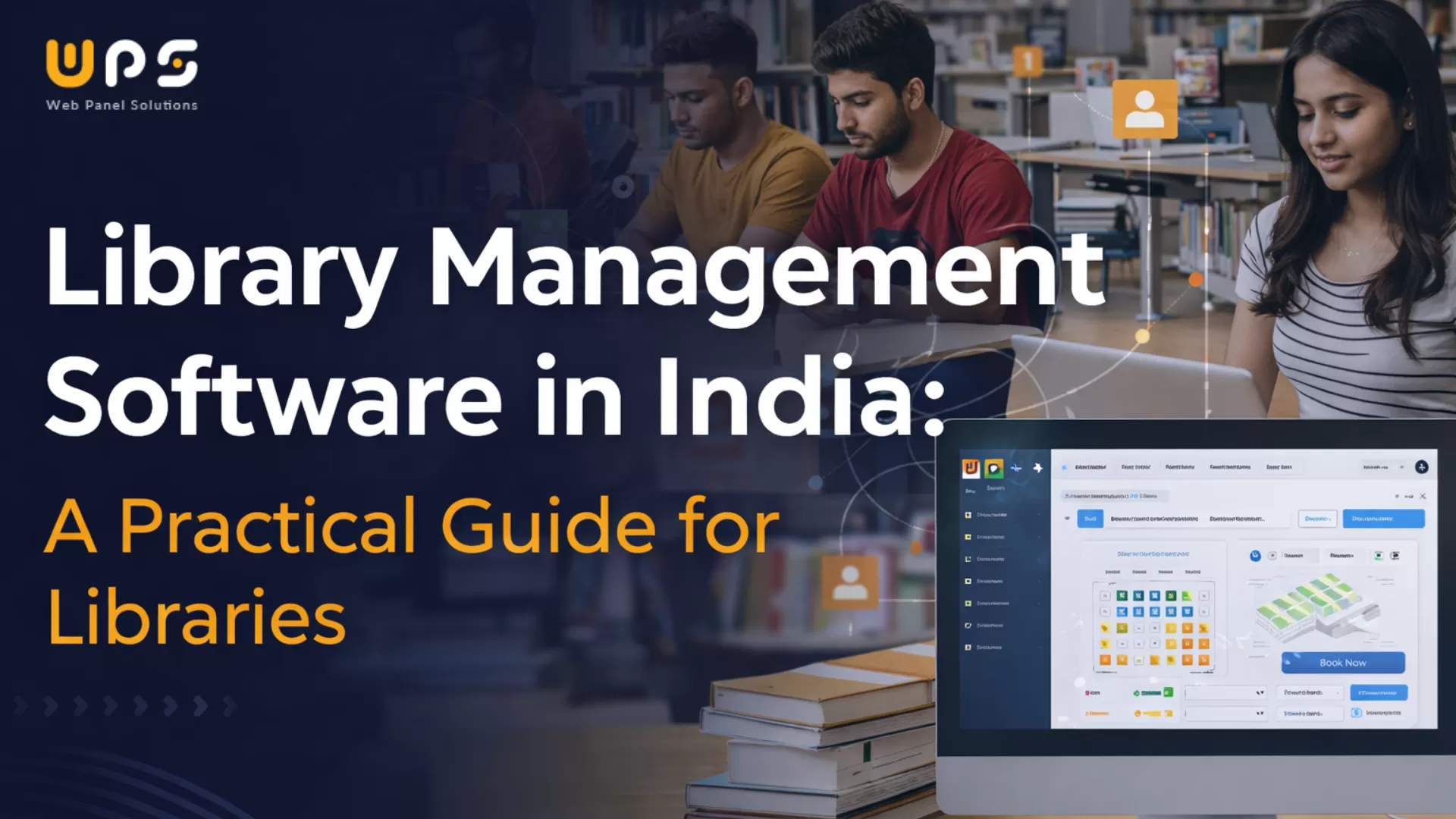The height and width of the screenshot is (819, 1456).
Task: Click the orange user avatar badge above the monitor
Action: tap(1145, 110)
